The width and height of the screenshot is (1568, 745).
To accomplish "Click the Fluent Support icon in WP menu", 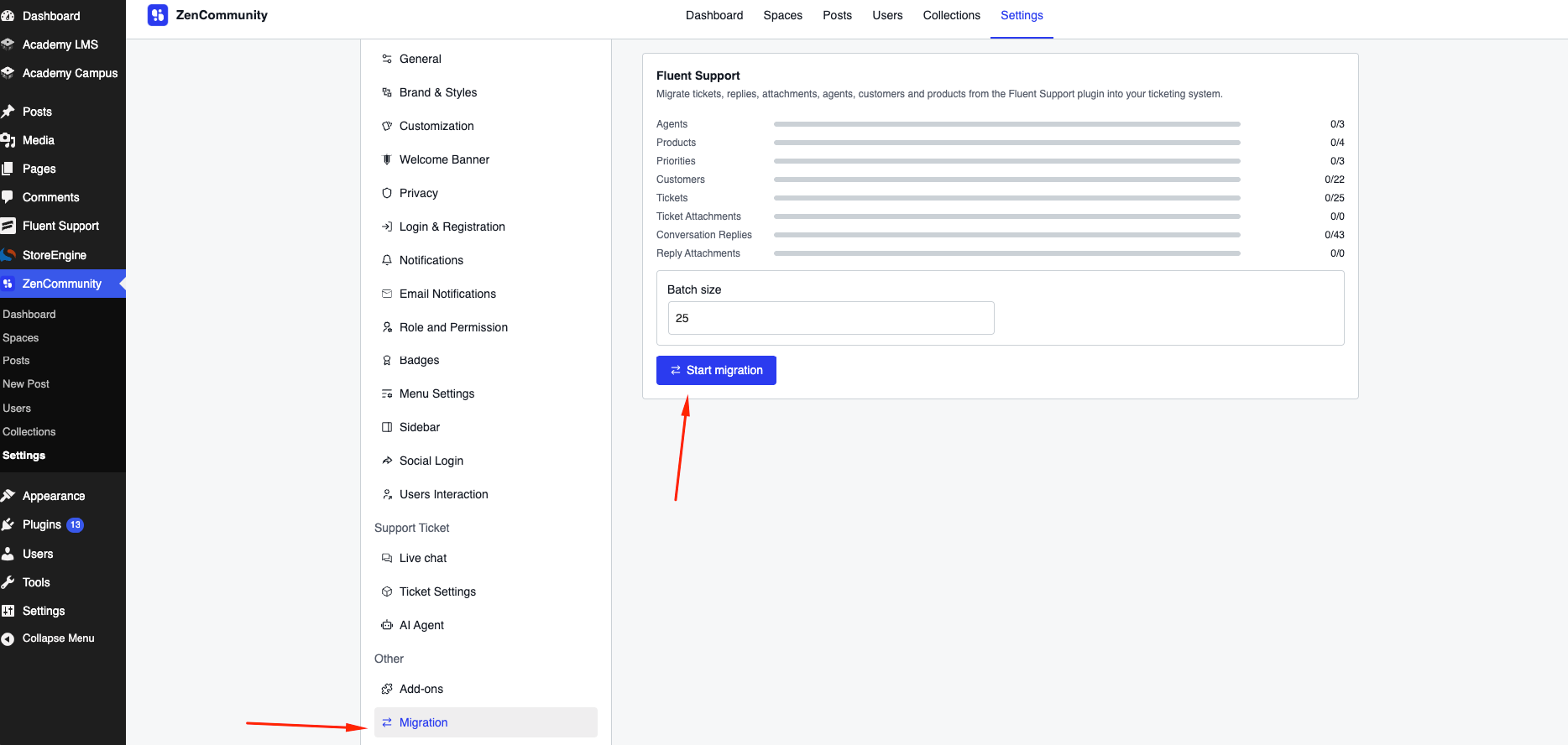I will point(8,226).
